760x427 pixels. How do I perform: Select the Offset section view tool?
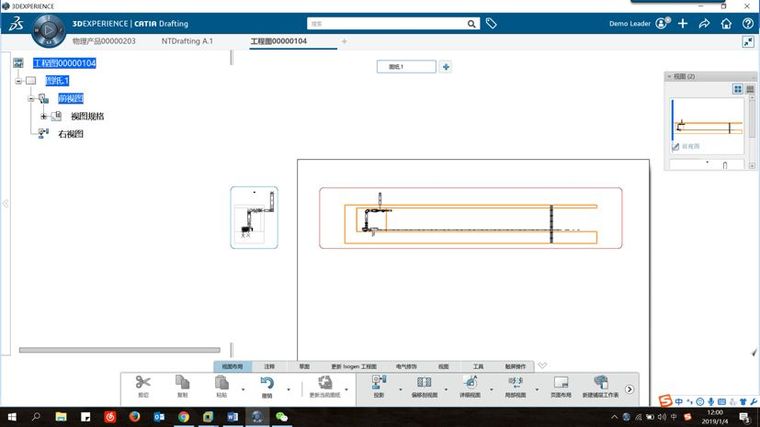(424, 387)
